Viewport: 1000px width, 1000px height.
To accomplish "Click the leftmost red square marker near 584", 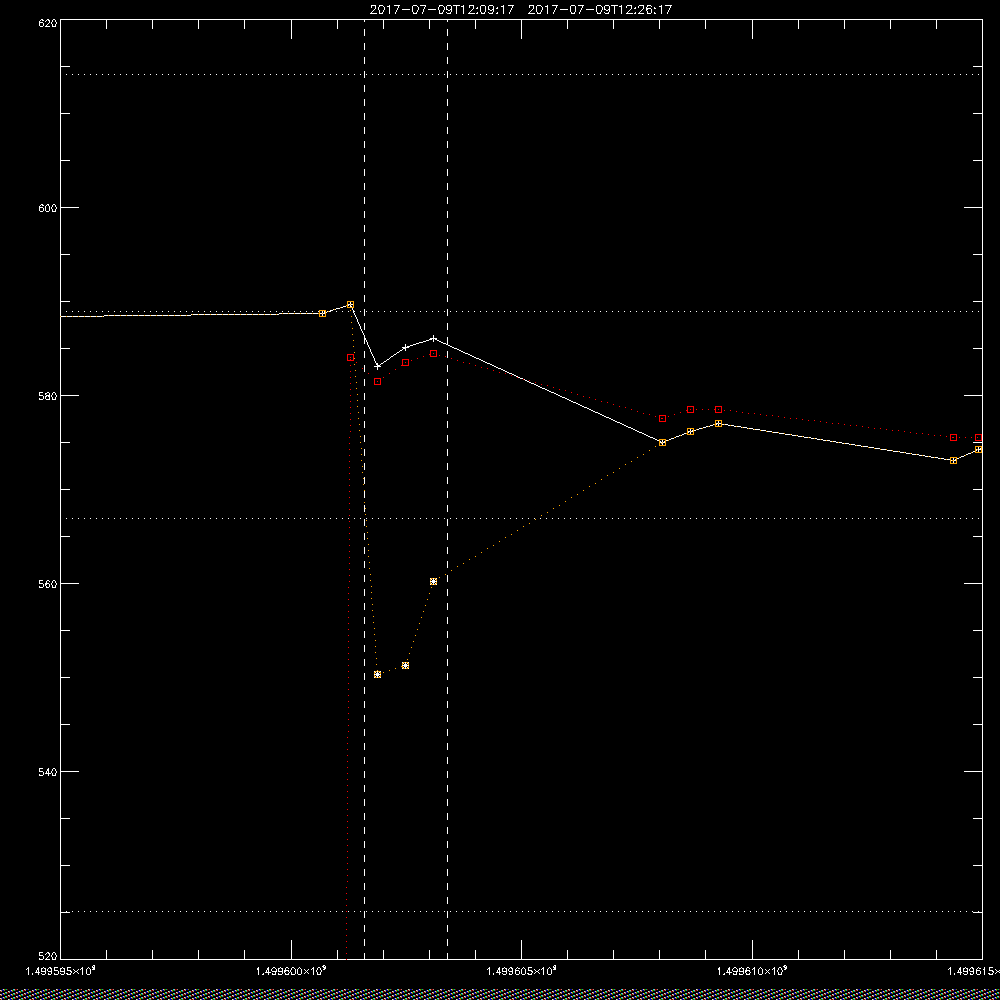I will coord(350,357).
